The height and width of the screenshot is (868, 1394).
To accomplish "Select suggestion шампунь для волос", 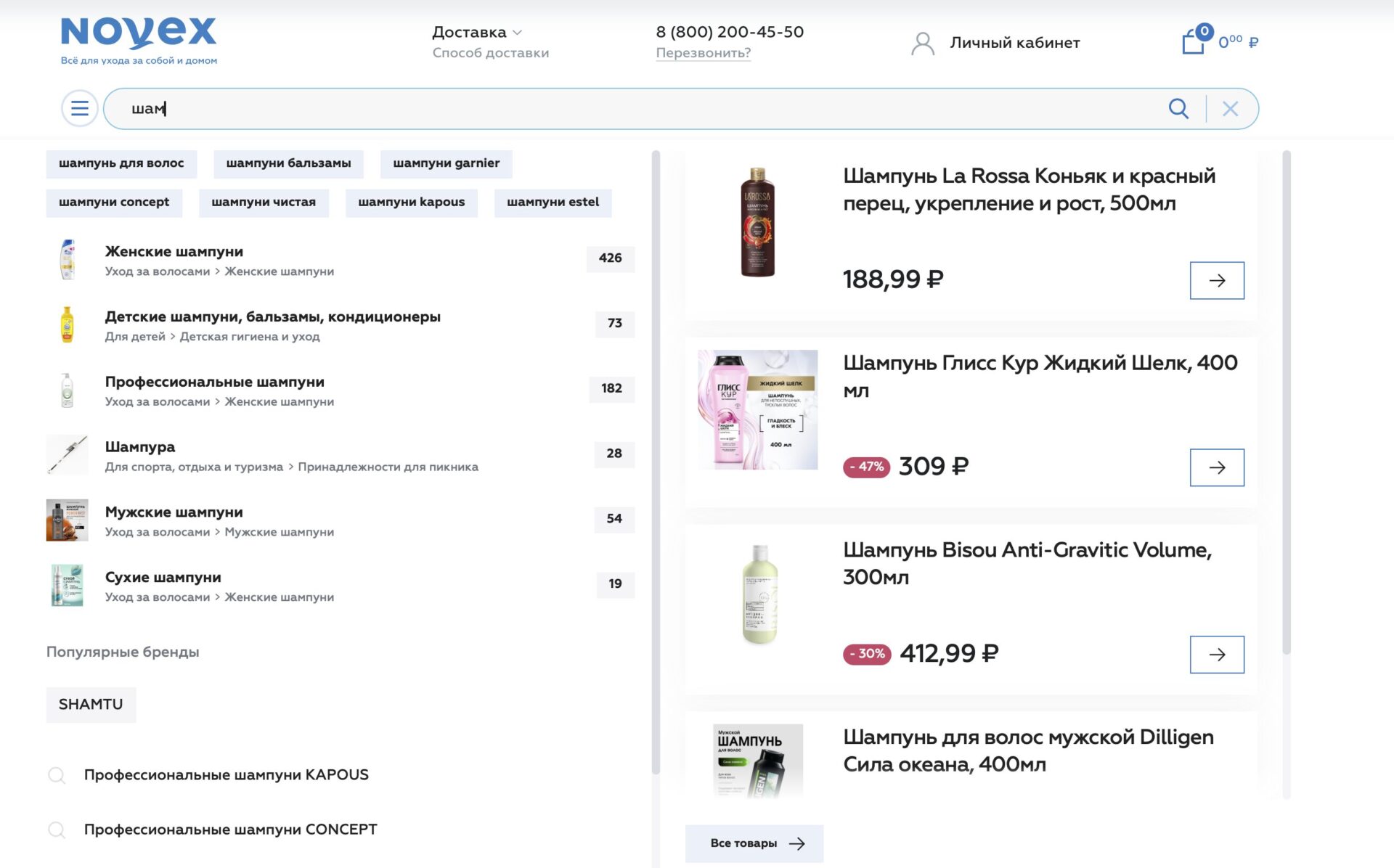I will click(x=121, y=163).
